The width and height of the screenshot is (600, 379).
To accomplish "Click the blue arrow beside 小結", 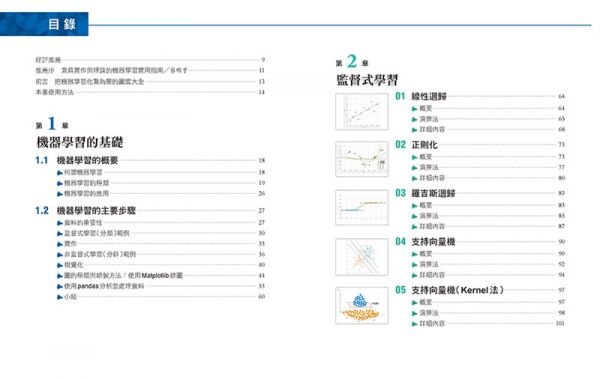I will click(x=60, y=297).
